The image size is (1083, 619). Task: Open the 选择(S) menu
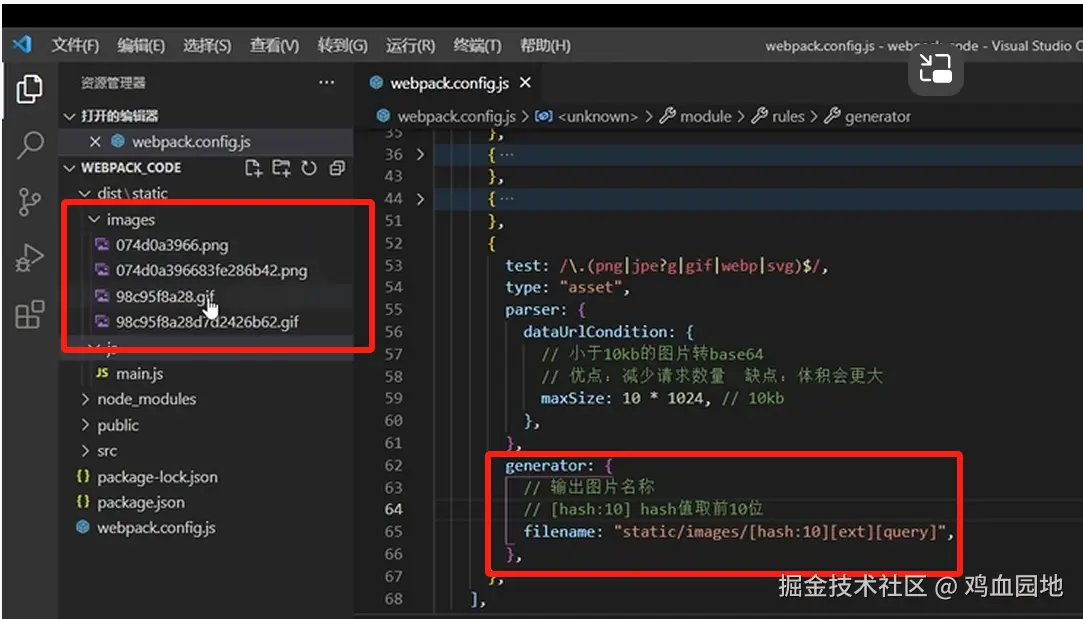(x=207, y=46)
